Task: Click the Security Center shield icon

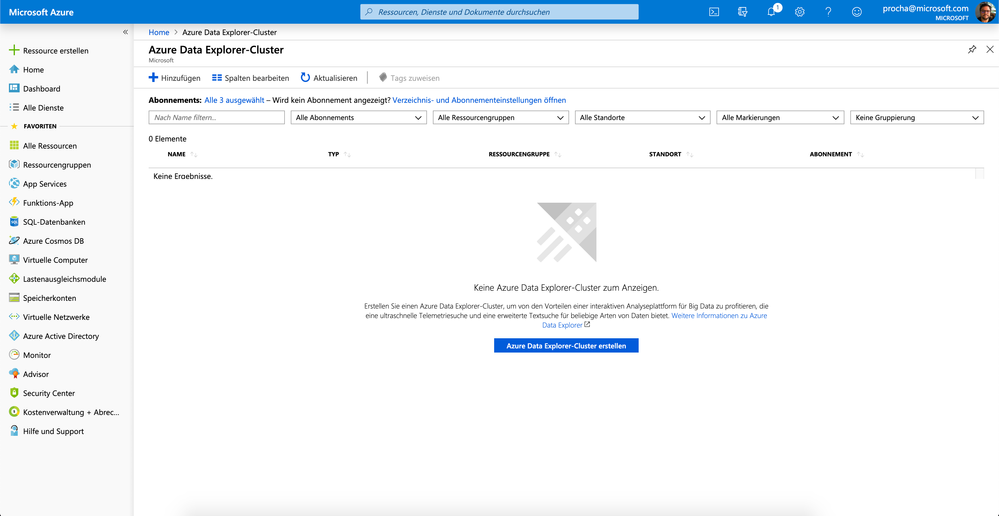Action: pos(14,393)
